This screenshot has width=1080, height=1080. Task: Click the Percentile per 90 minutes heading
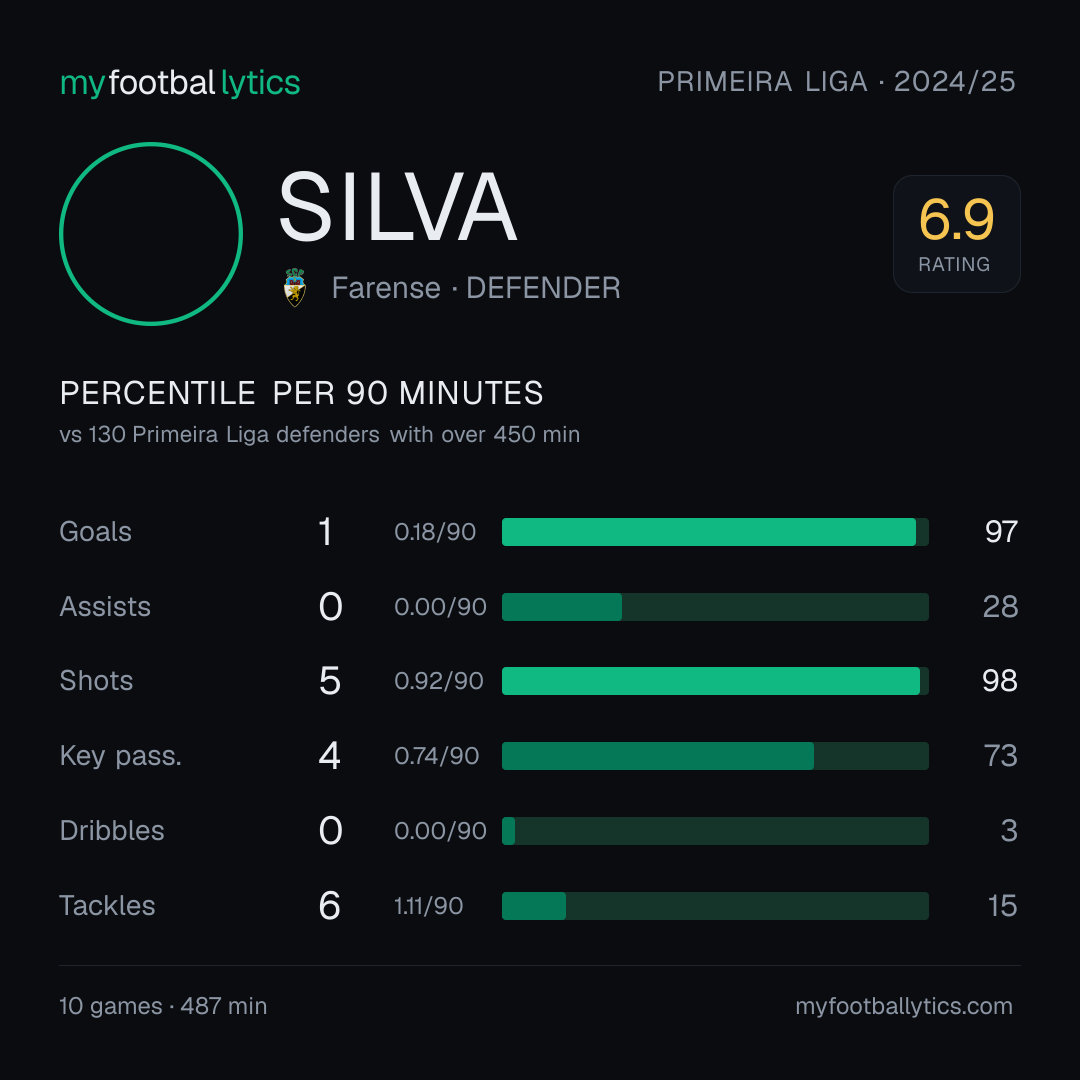pyautogui.click(x=301, y=393)
